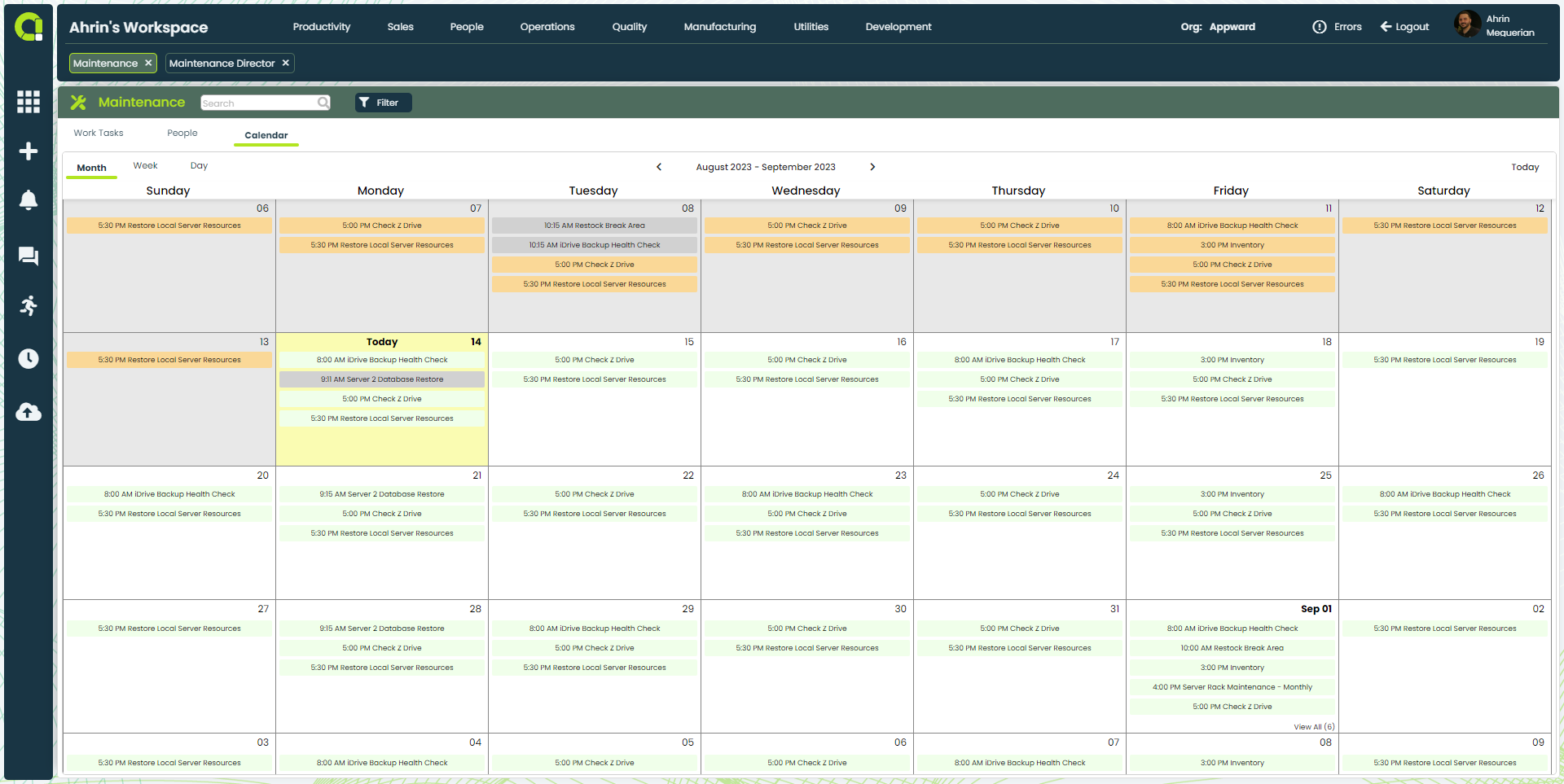This screenshot has height=784, width=1564.
Task: Go to previous month arrow
Action: [659, 167]
